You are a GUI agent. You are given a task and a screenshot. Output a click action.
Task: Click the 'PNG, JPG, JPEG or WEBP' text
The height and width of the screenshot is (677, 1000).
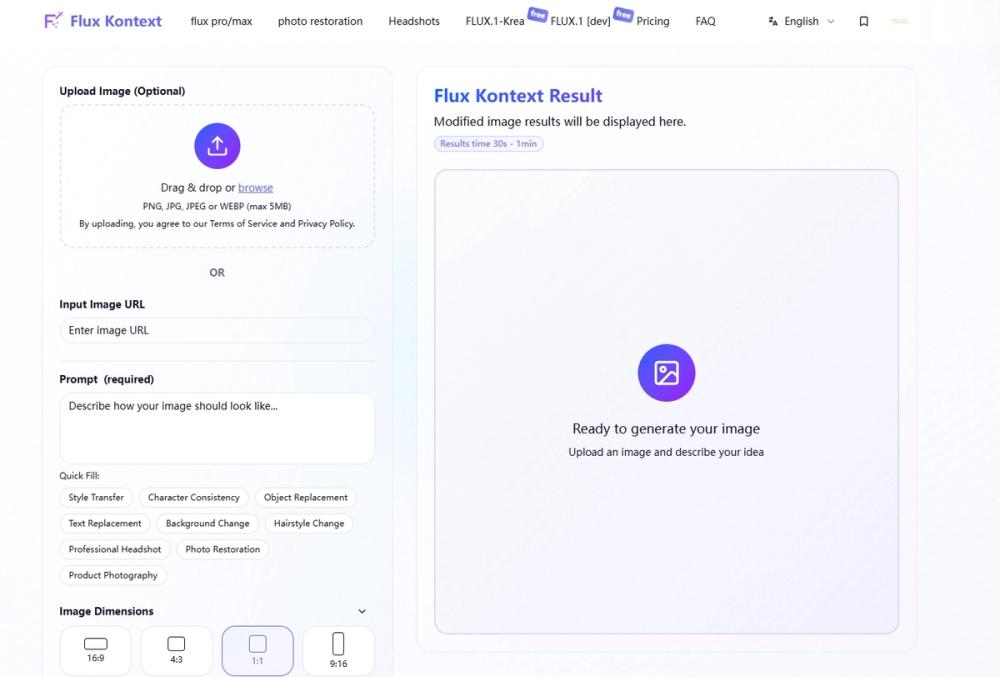tap(217, 206)
